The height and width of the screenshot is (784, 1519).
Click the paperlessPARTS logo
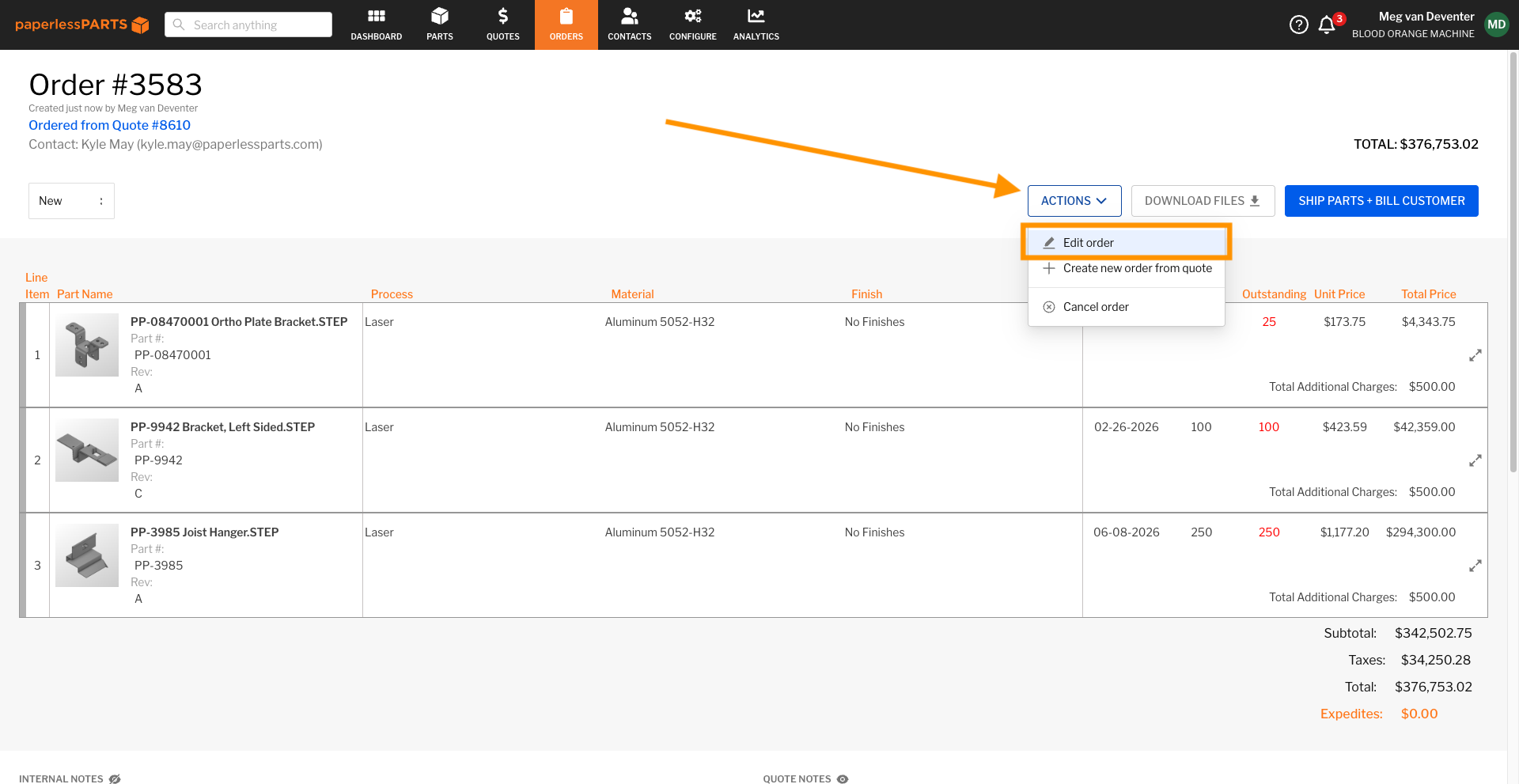coord(82,25)
